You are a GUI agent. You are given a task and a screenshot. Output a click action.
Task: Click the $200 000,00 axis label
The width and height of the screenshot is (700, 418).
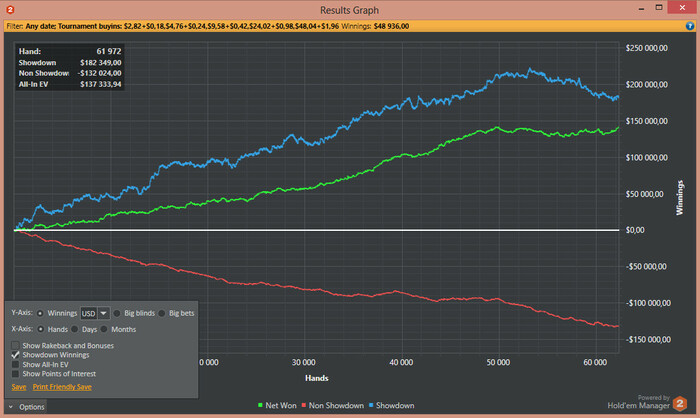pos(647,84)
